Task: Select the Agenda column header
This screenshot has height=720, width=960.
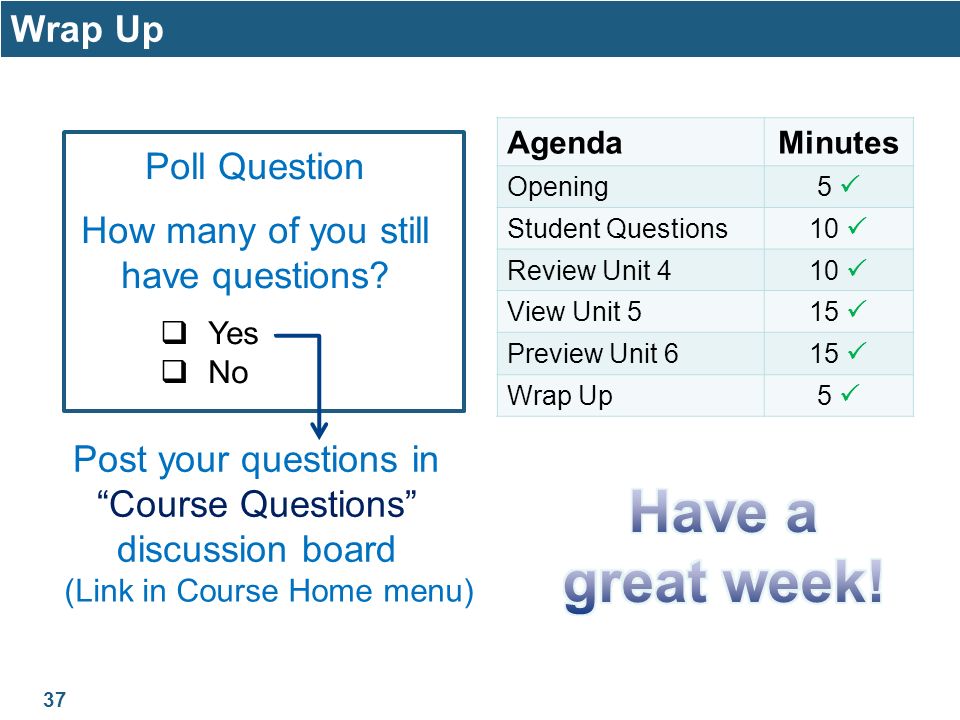Action: pyautogui.click(x=564, y=143)
